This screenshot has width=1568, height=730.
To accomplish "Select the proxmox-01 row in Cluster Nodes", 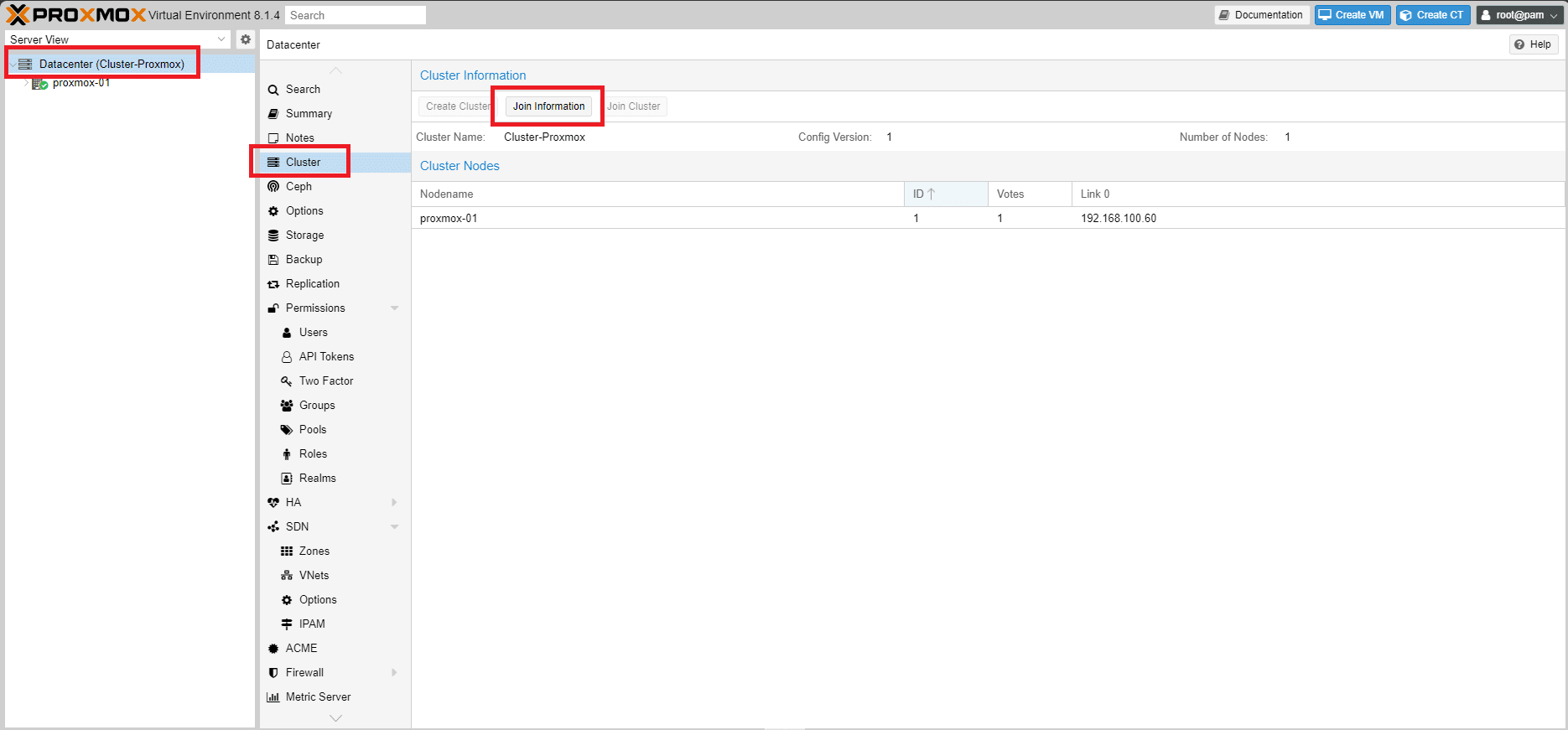I will coord(988,218).
